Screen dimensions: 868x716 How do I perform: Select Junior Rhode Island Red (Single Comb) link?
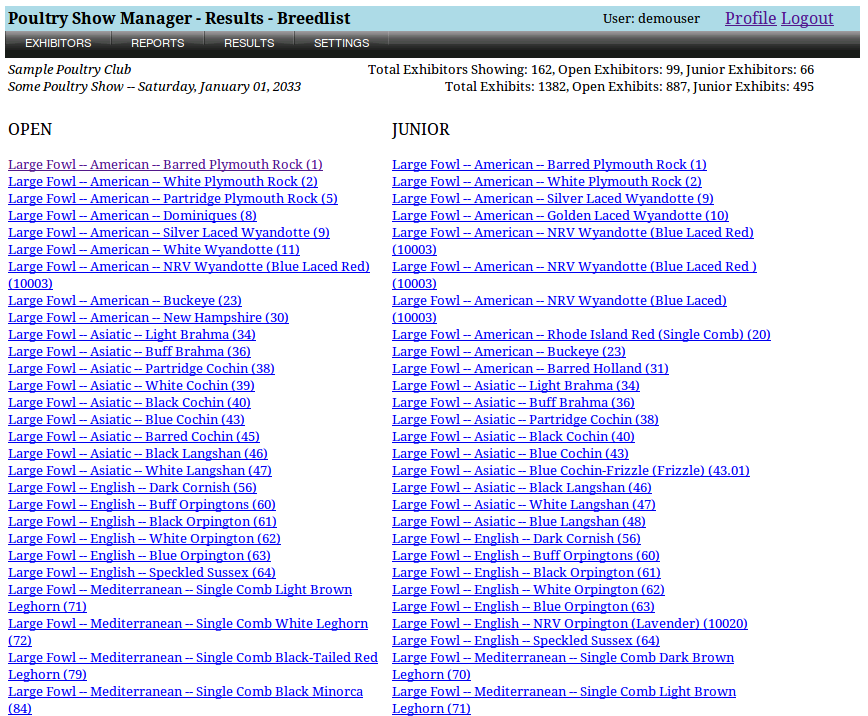coord(581,335)
